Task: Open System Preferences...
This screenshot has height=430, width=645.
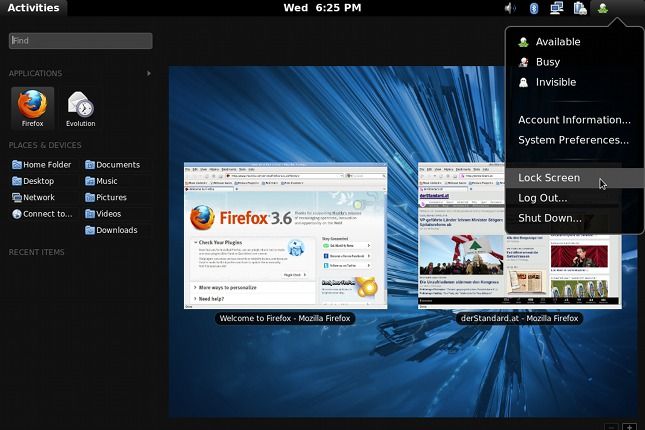Action: [575, 140]
